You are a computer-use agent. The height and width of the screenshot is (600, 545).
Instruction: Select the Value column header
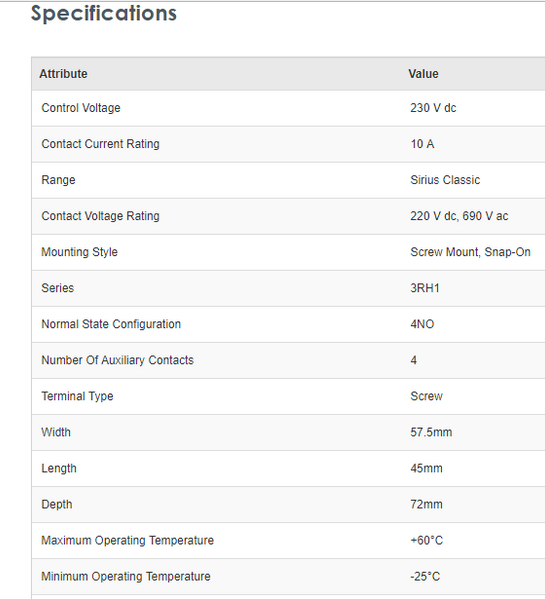[x=423, y=73]
